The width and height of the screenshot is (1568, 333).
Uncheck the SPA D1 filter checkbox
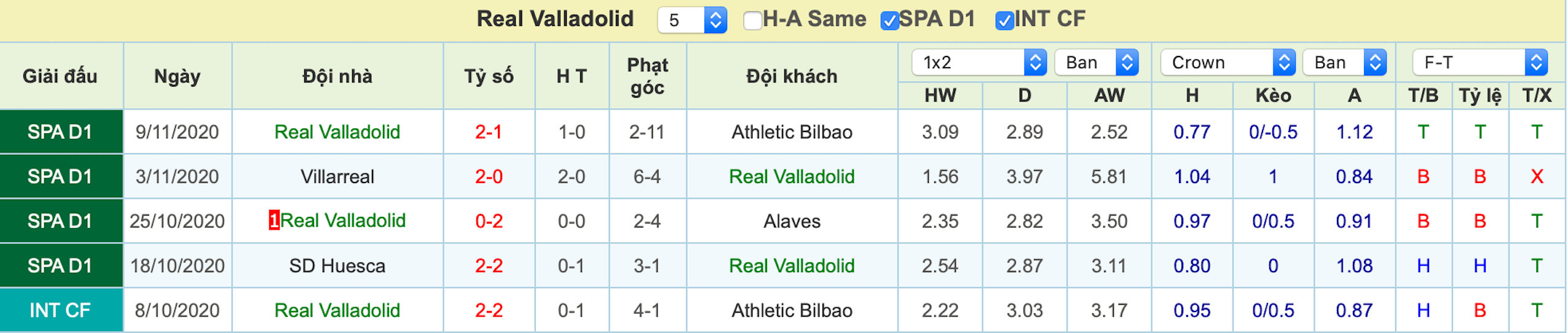pyautogui.click(x=889, y=21)
